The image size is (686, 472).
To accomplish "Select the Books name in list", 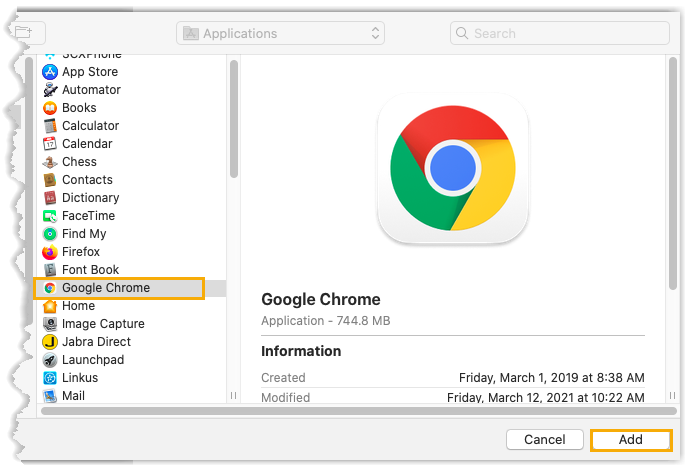I will click(x=79, y=108).
